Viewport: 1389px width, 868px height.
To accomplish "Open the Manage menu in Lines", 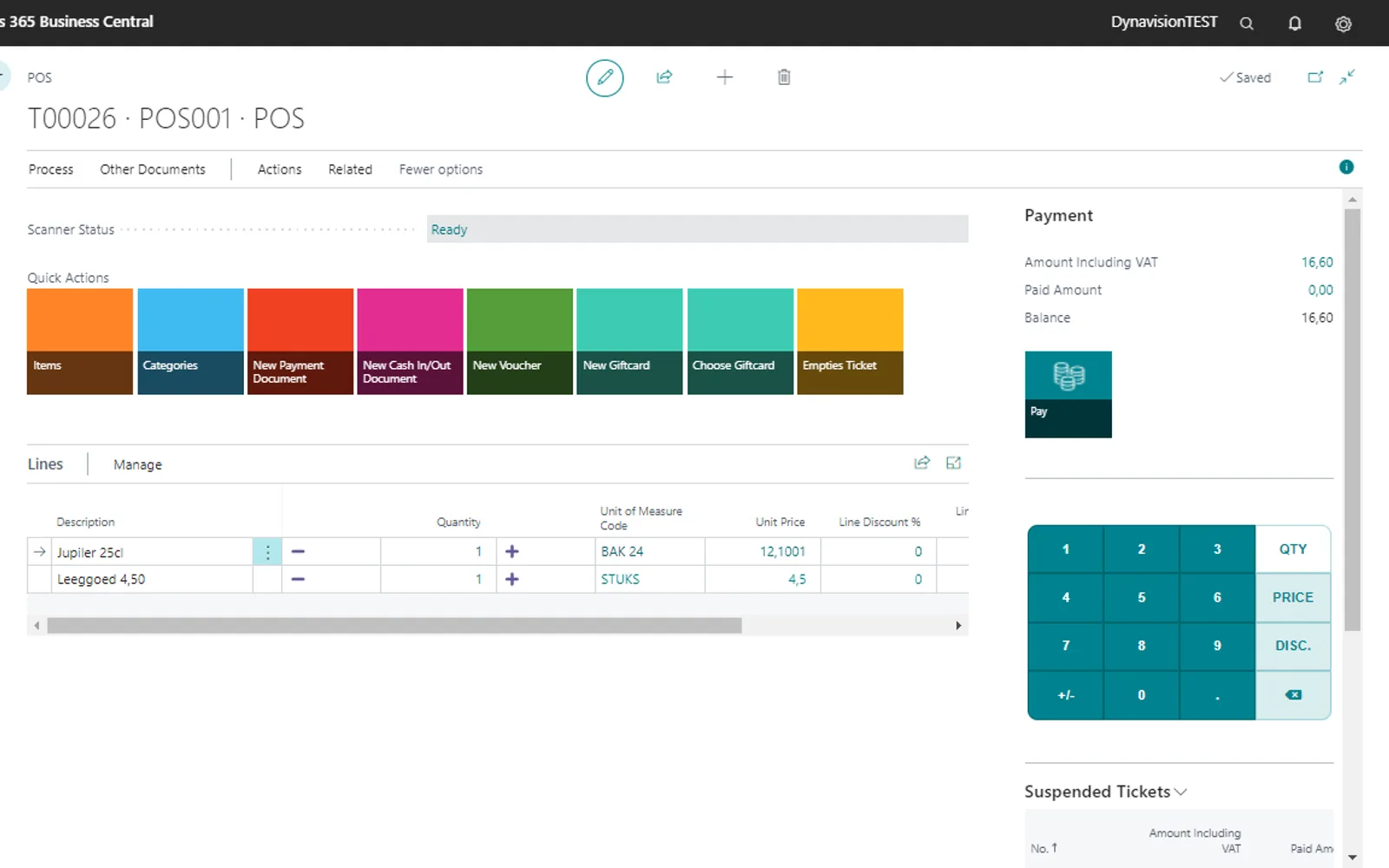I will (x=138, y=464).
